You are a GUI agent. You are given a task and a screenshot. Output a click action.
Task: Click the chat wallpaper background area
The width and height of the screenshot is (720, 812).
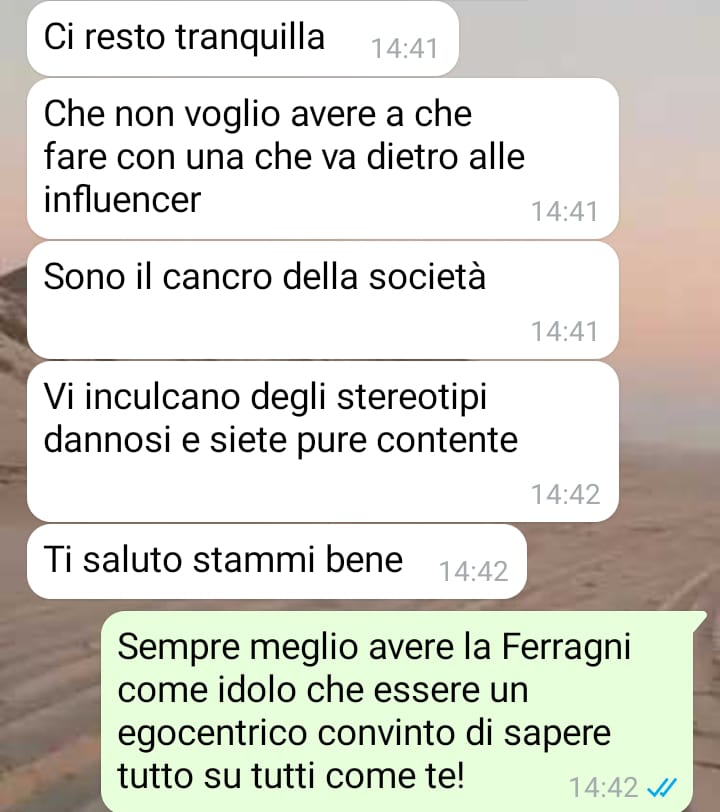(668, 362)
